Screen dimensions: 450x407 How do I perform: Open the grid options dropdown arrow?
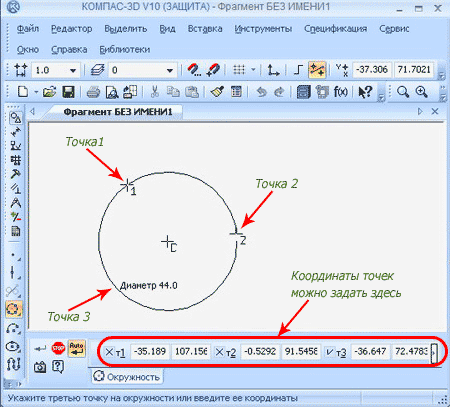pyautogui.click(x=253, y=70)
